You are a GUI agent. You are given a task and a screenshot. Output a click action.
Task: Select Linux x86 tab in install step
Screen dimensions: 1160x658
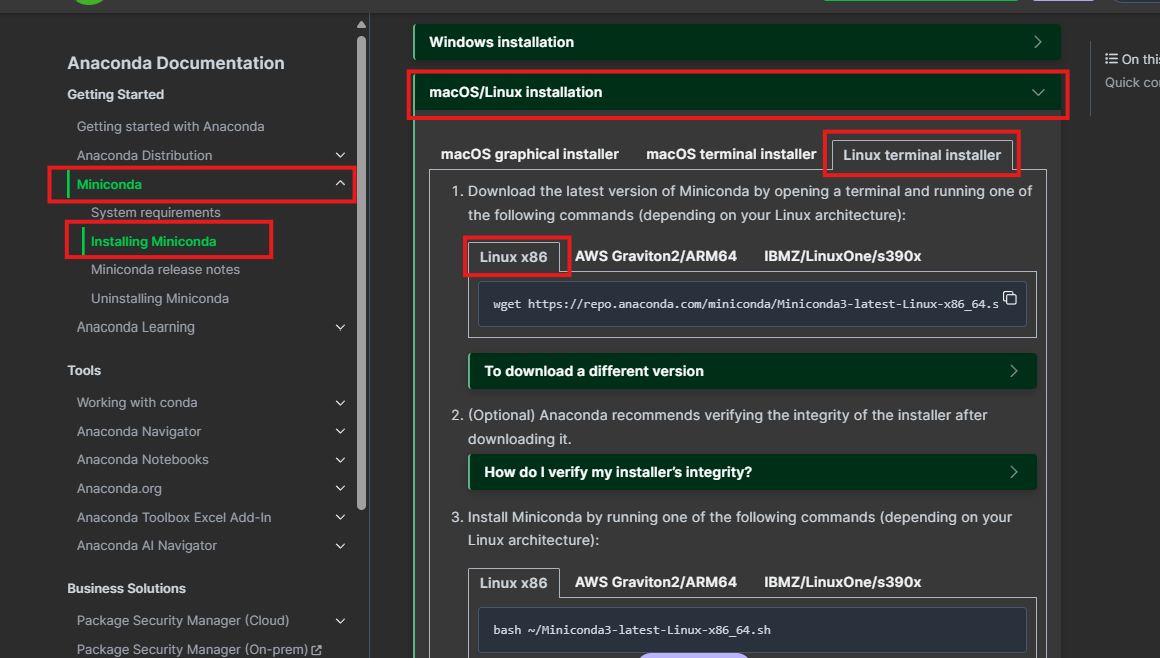point(513,583)
